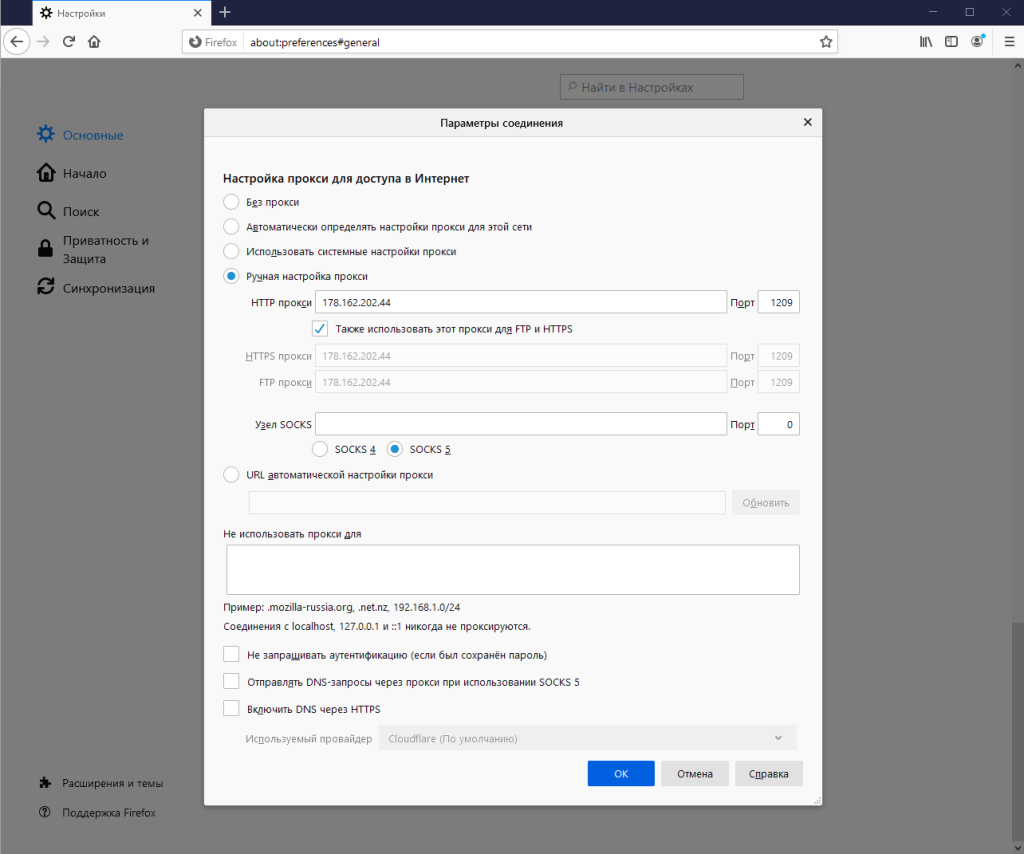Bookmark page with the star icon
Screen dimensions: 1024x854
pyautogui.click(x=826, y=42)
